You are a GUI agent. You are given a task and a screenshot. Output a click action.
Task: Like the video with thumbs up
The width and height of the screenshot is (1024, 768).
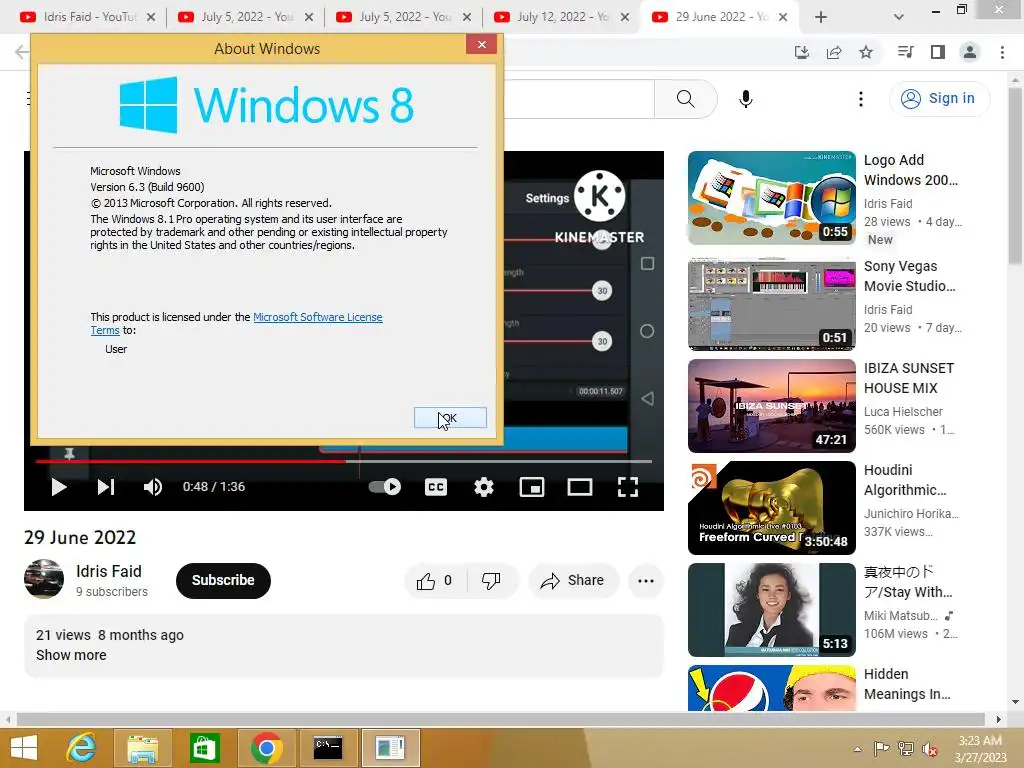click(x=435, y=581)
